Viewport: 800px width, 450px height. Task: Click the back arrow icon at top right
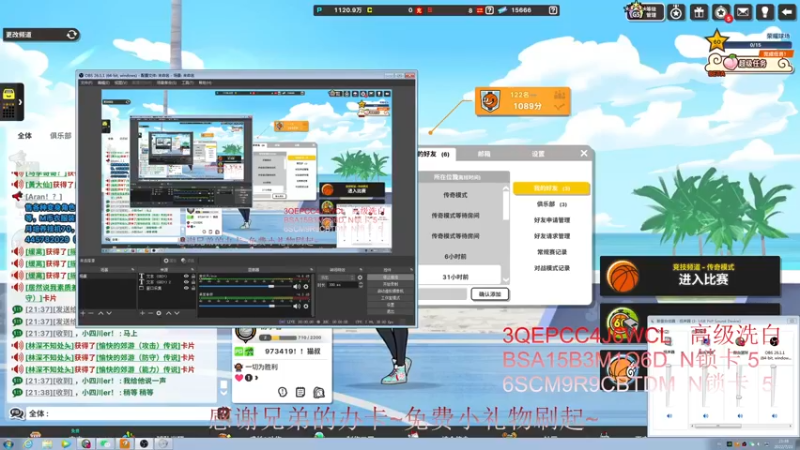point(787,12)
